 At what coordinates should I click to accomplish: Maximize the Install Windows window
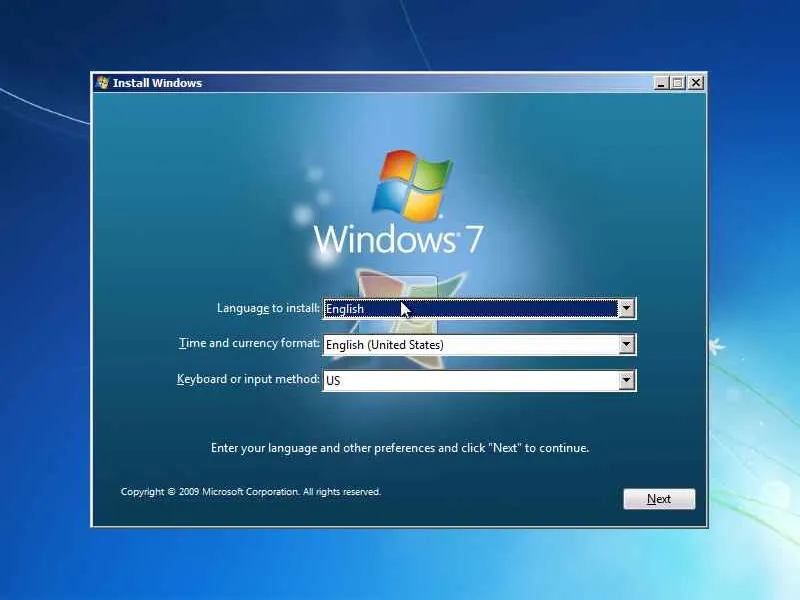pyautogui.click(x=678, y=83)
